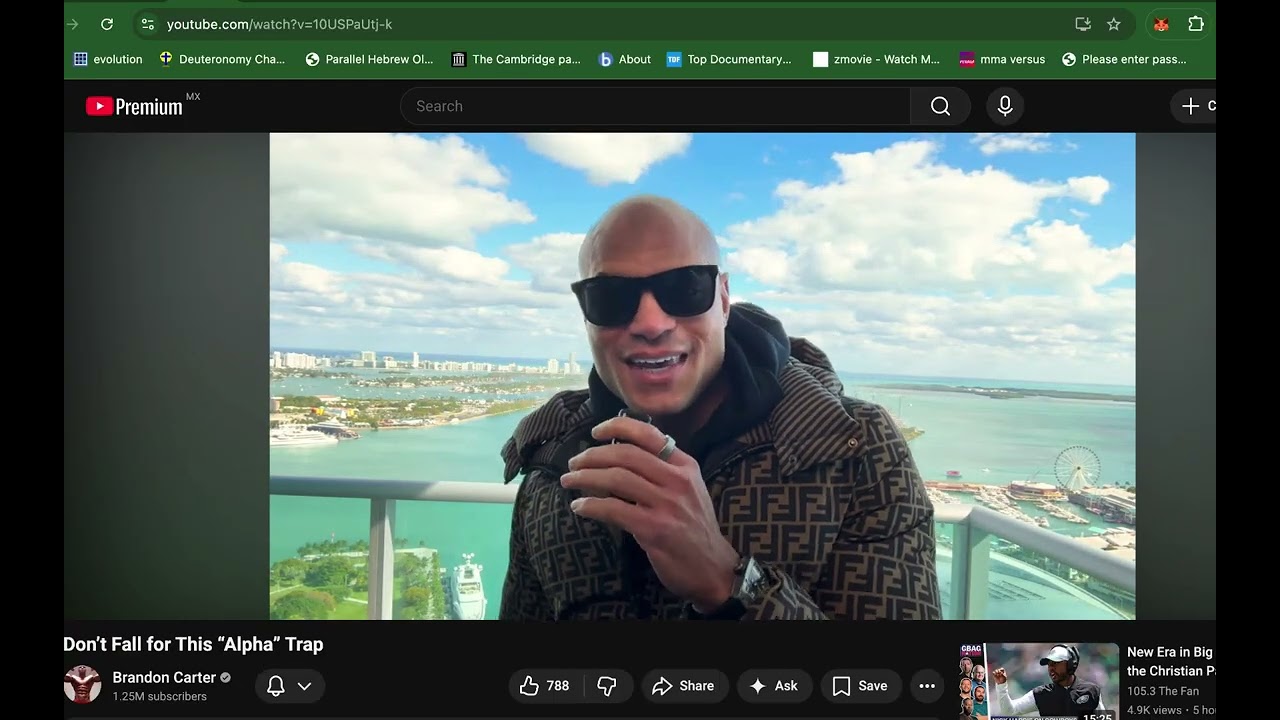Click the YouTube Search field
The height and width of the screenshot is (720, 1280).
coord(655,106)
